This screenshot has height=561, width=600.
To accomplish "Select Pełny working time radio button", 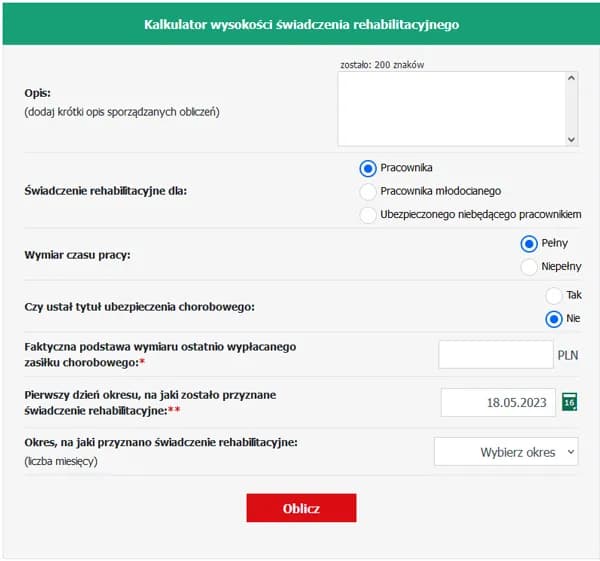I will pos(530,243).
